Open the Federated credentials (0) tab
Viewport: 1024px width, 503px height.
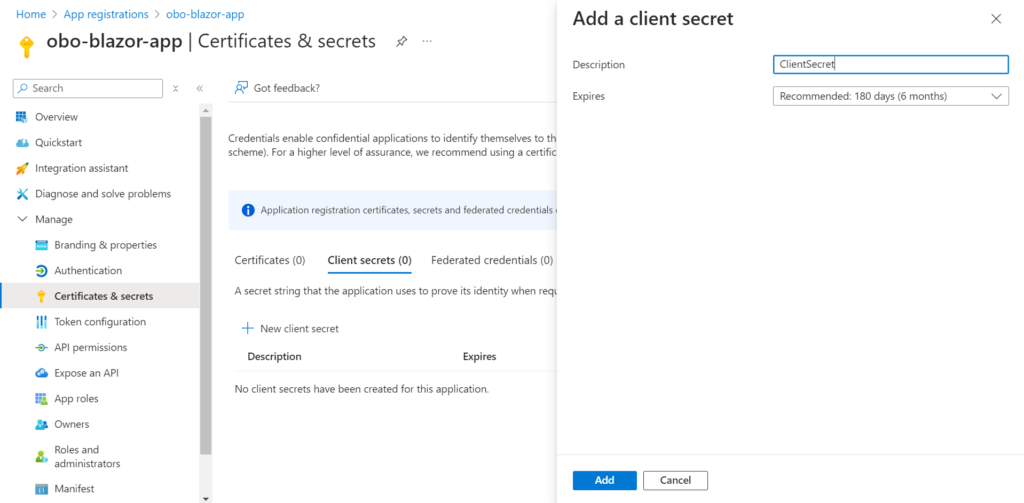492,260
